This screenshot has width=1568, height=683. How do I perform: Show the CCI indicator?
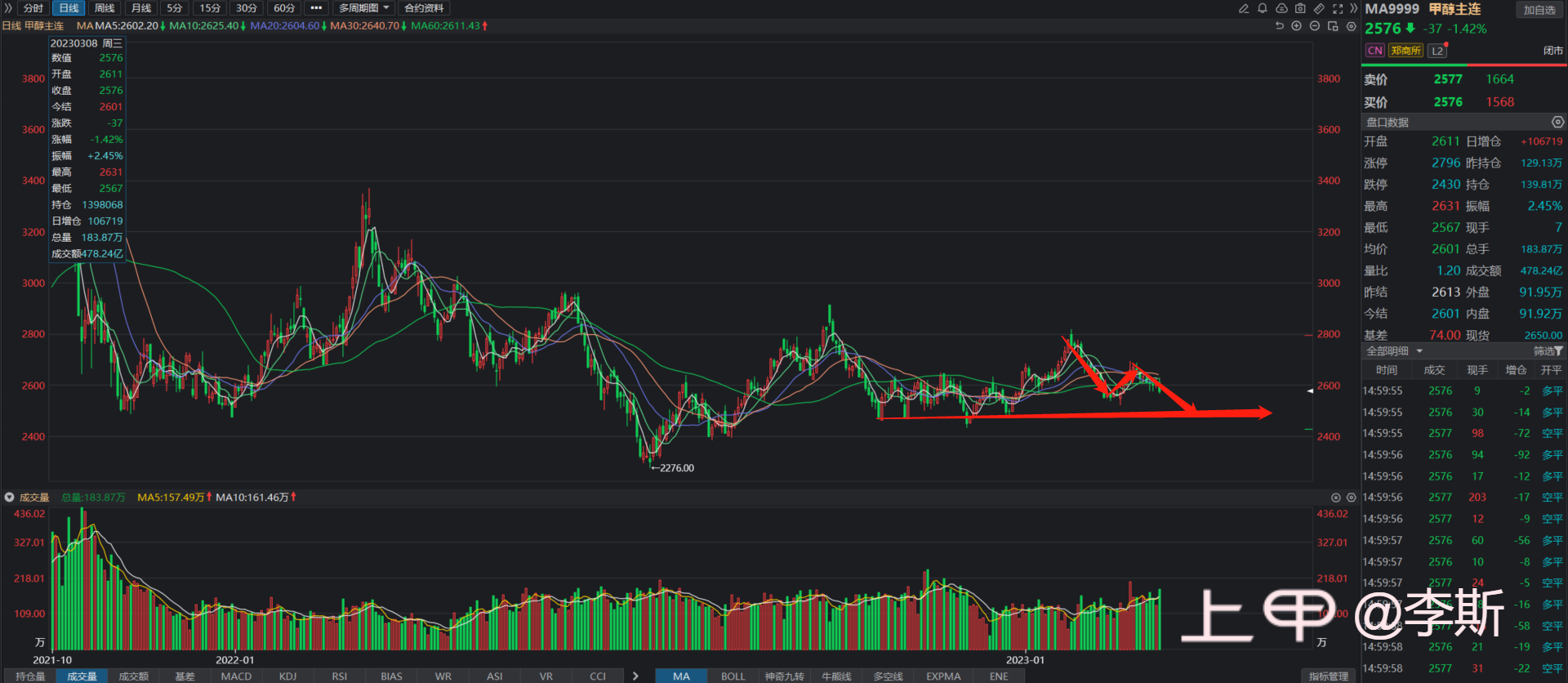click(x=598, y=676)
